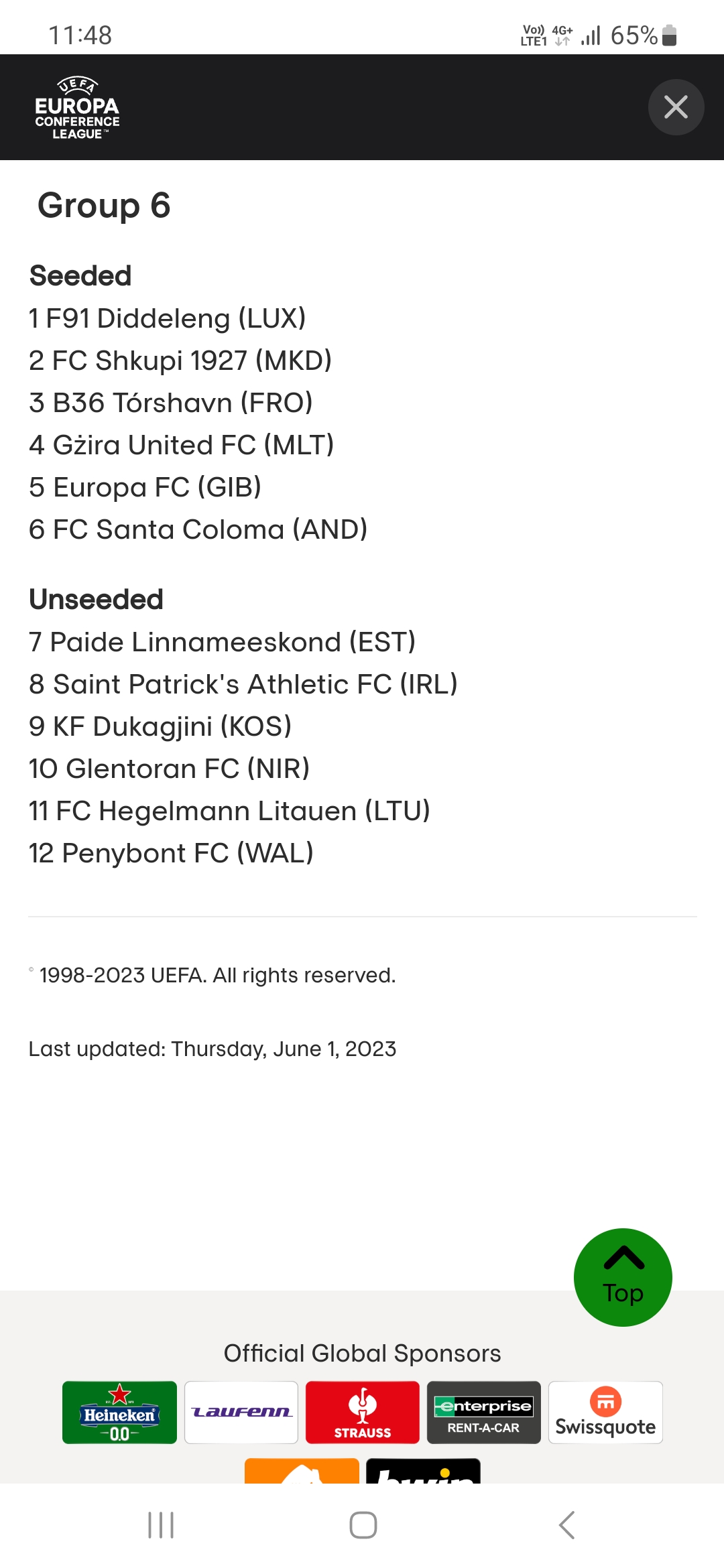Screen dimensions: 724x1568
Task: Tap the Unseeded section heading
Action: pos(97,599)
